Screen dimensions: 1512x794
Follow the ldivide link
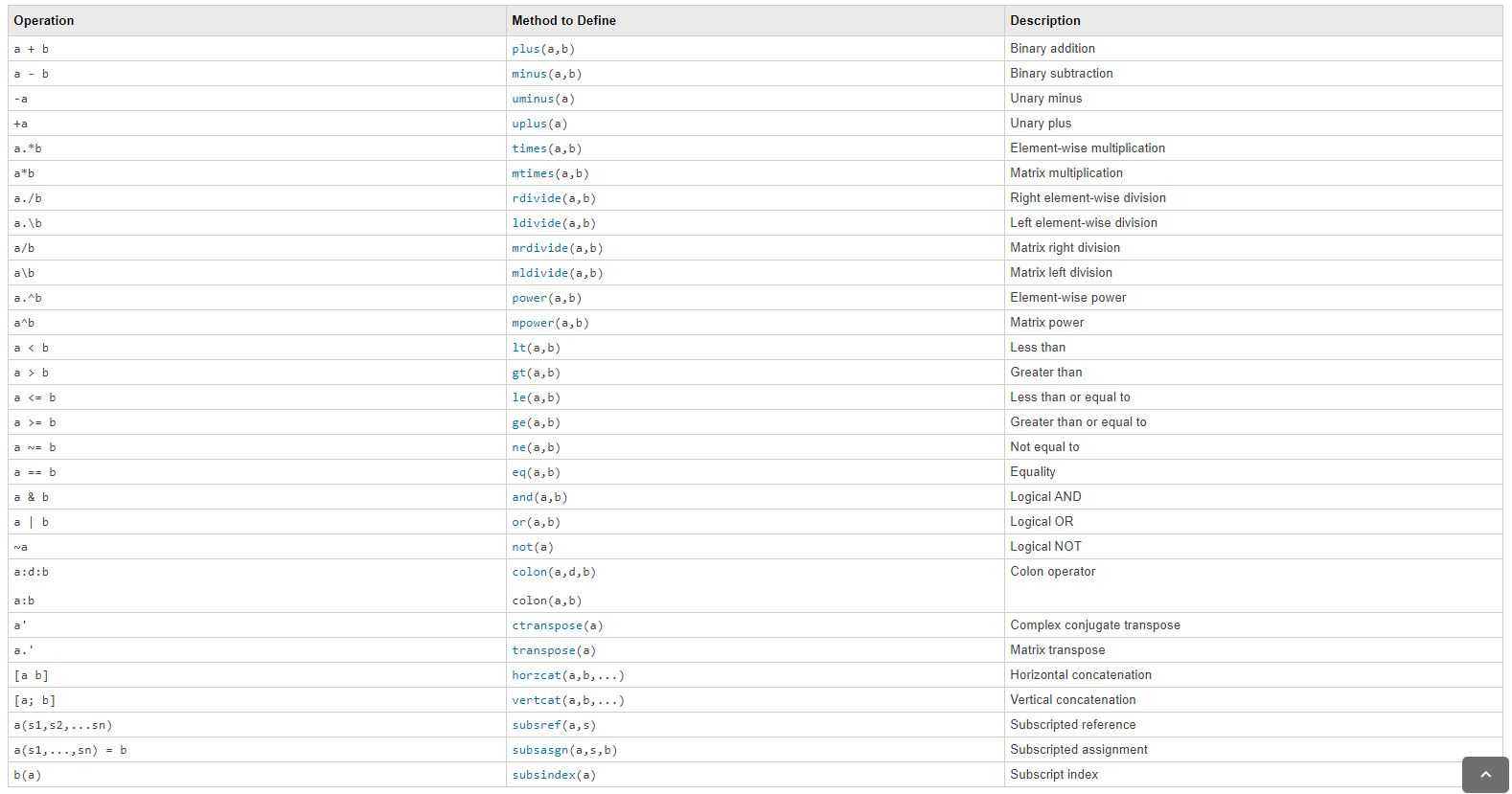pyautogui.click(x=536, y=223)
